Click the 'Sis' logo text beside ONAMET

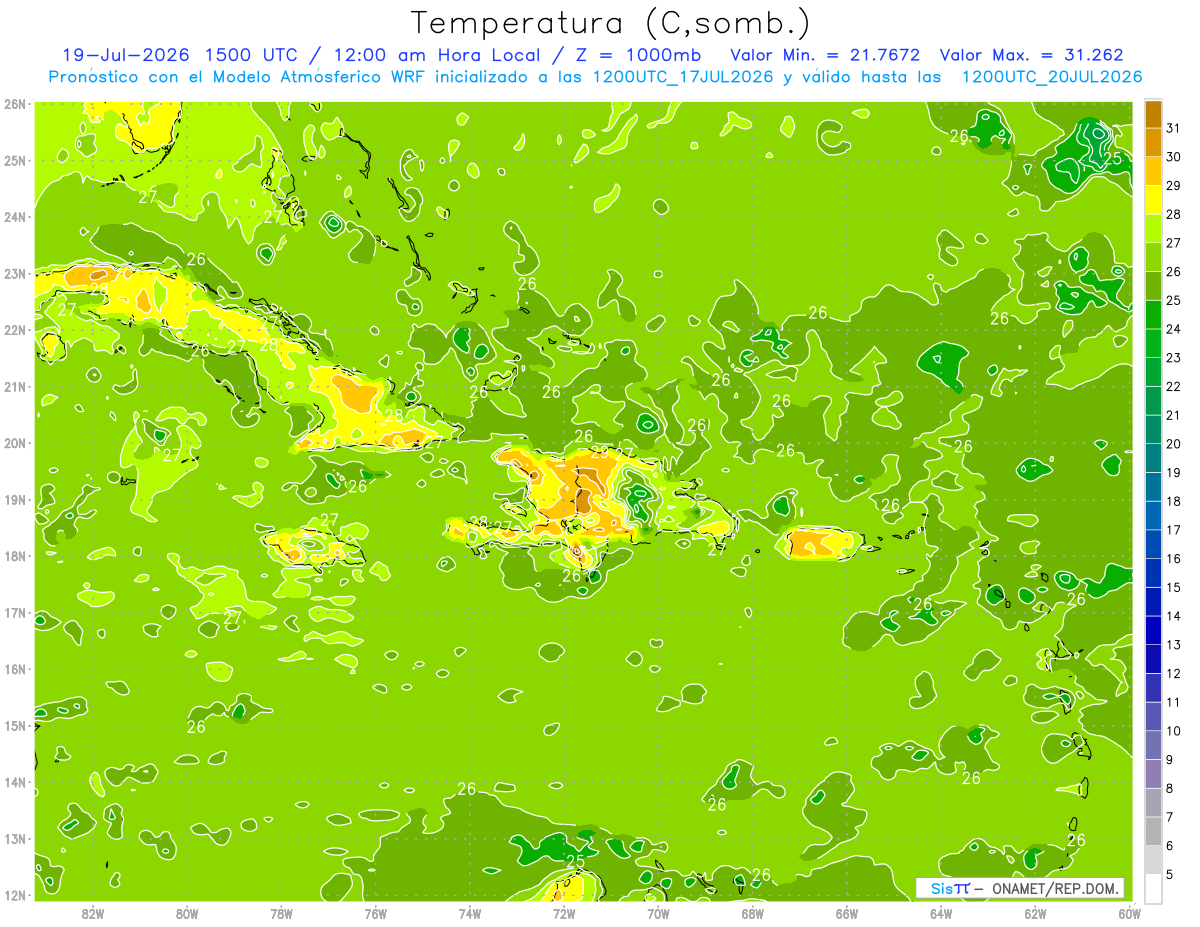pyautogui.click(x=940, y=889)
